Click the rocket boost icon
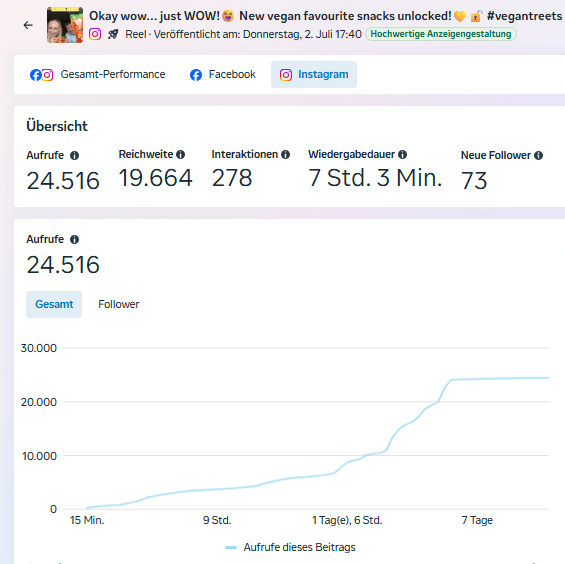 (x=113, y=34)
